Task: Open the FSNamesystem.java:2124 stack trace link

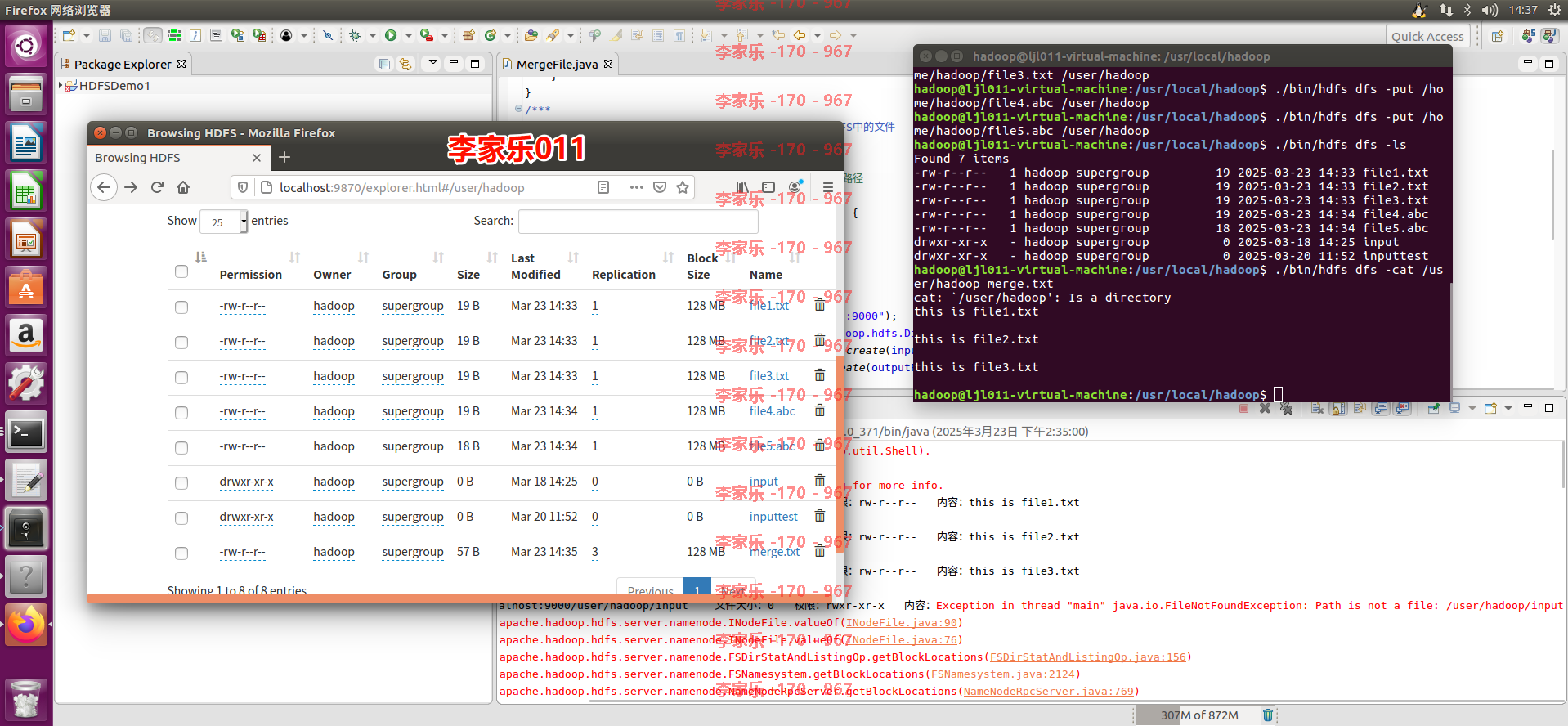Action: pos(1003,674)
